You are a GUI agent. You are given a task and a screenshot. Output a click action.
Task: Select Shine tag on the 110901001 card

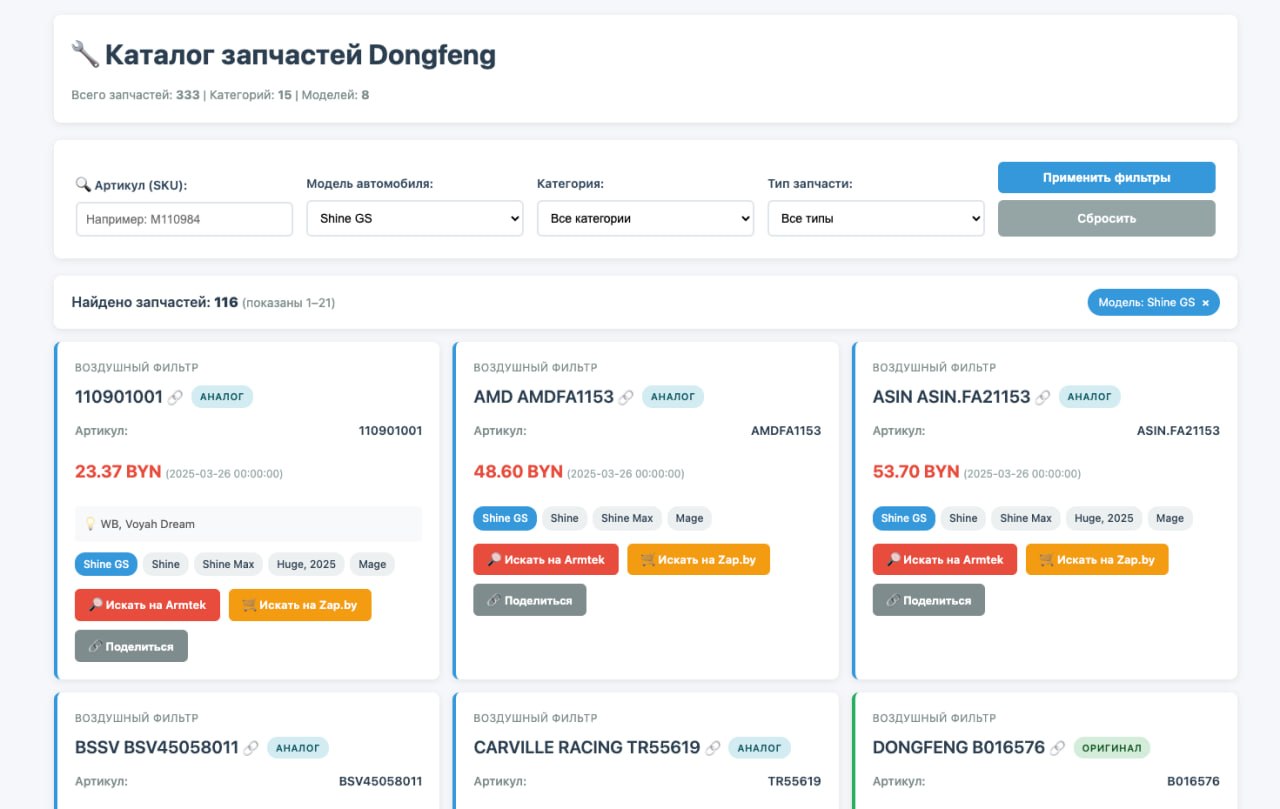pos(166,564)
